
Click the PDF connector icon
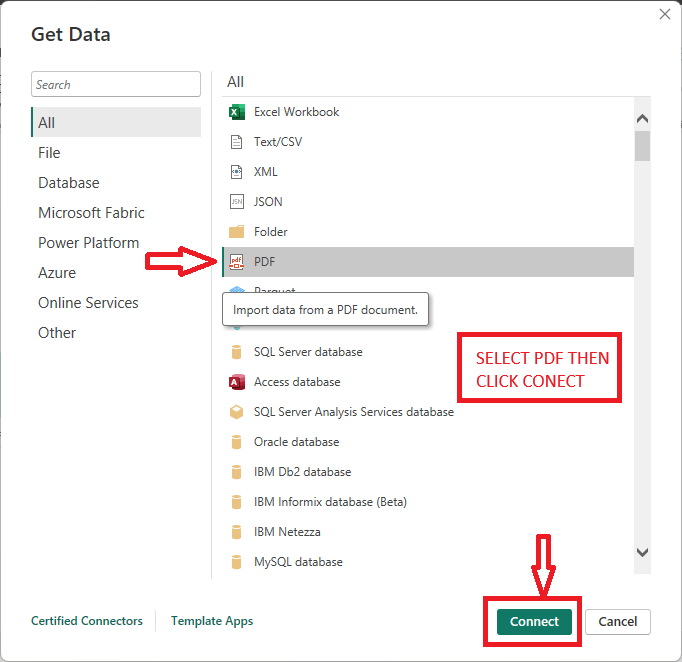(237, 262)
